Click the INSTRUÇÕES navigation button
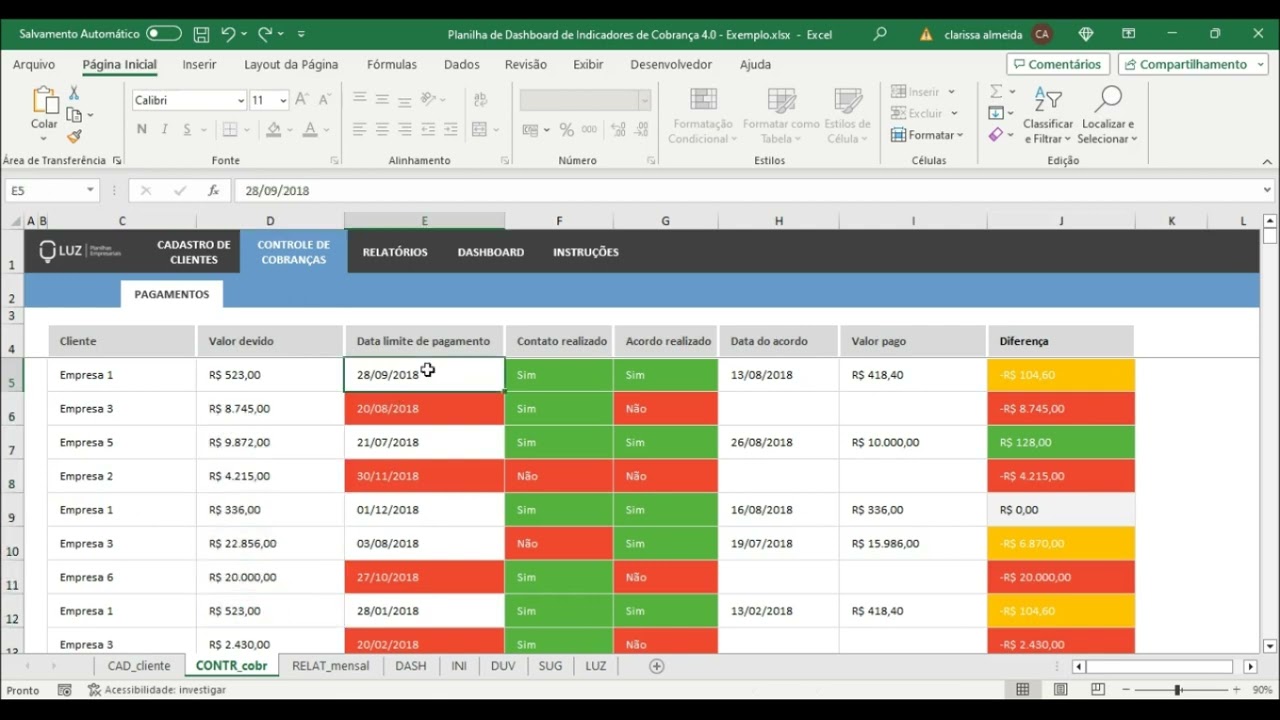Image resolution: width=1280 pixels, height=720 pixels. pos(586,252)
